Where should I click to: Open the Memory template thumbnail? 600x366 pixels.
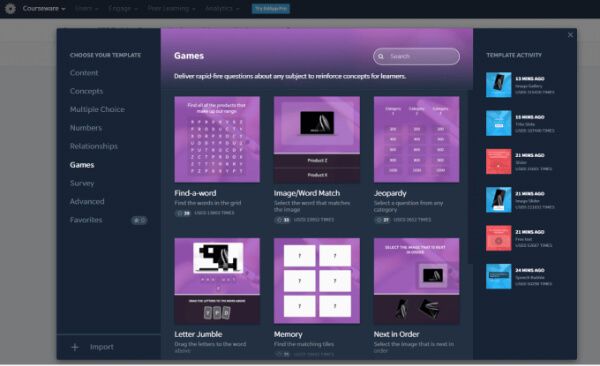point(317,281)
